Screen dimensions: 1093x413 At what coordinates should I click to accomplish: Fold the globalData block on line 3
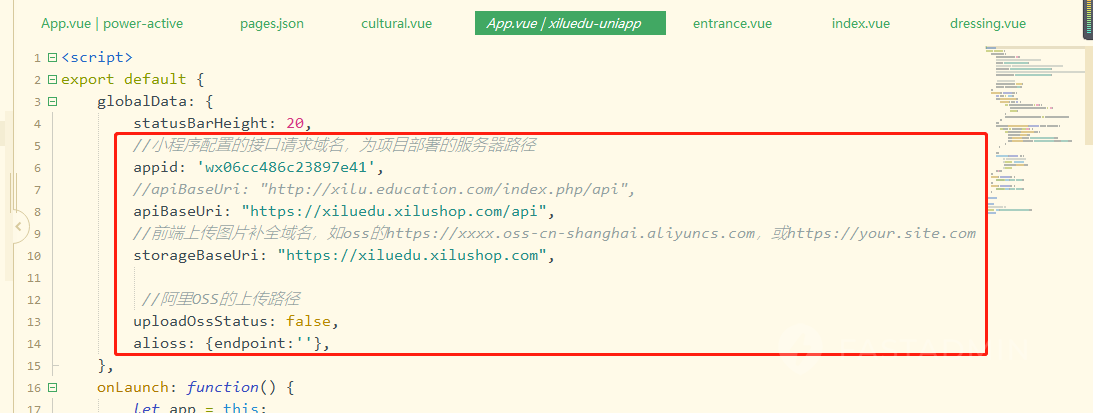pyautogui.click(x=52, y=101)
